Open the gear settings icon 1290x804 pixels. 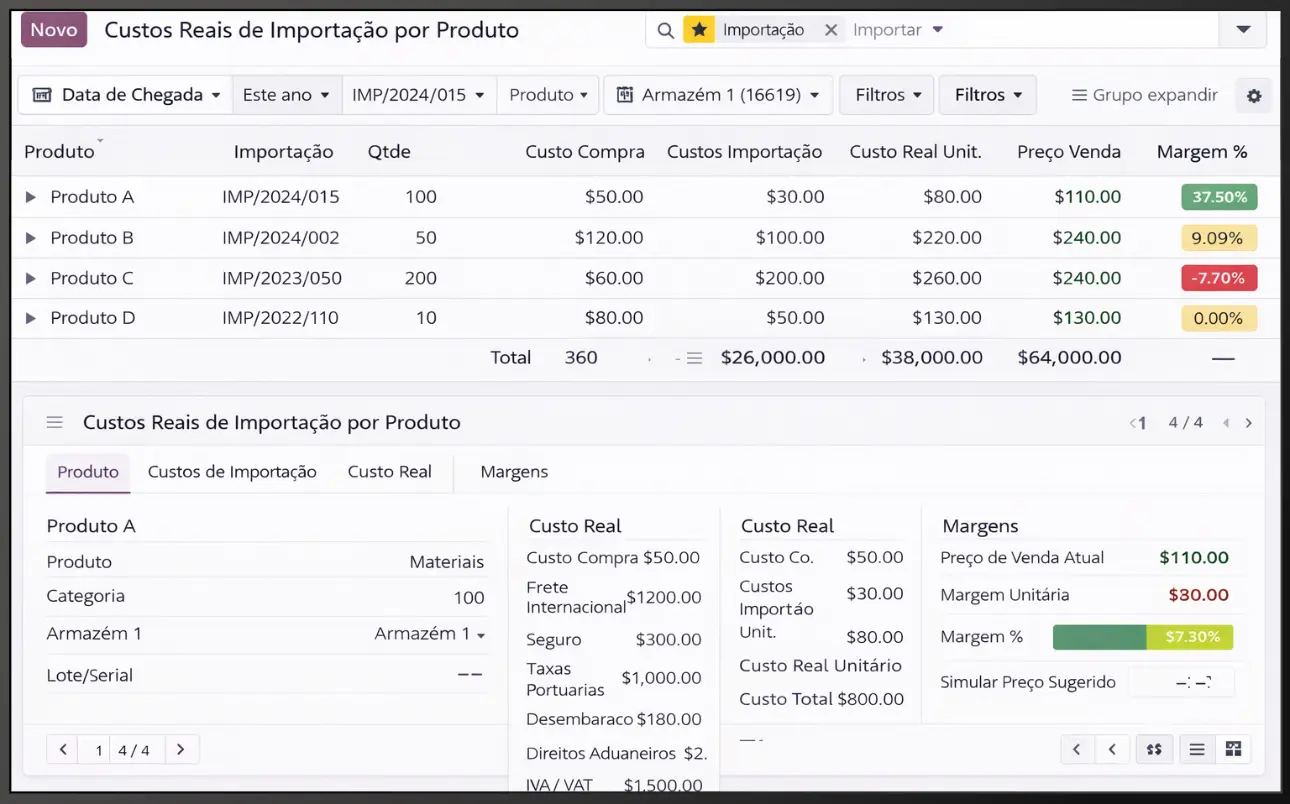[x=1254, y=96]
